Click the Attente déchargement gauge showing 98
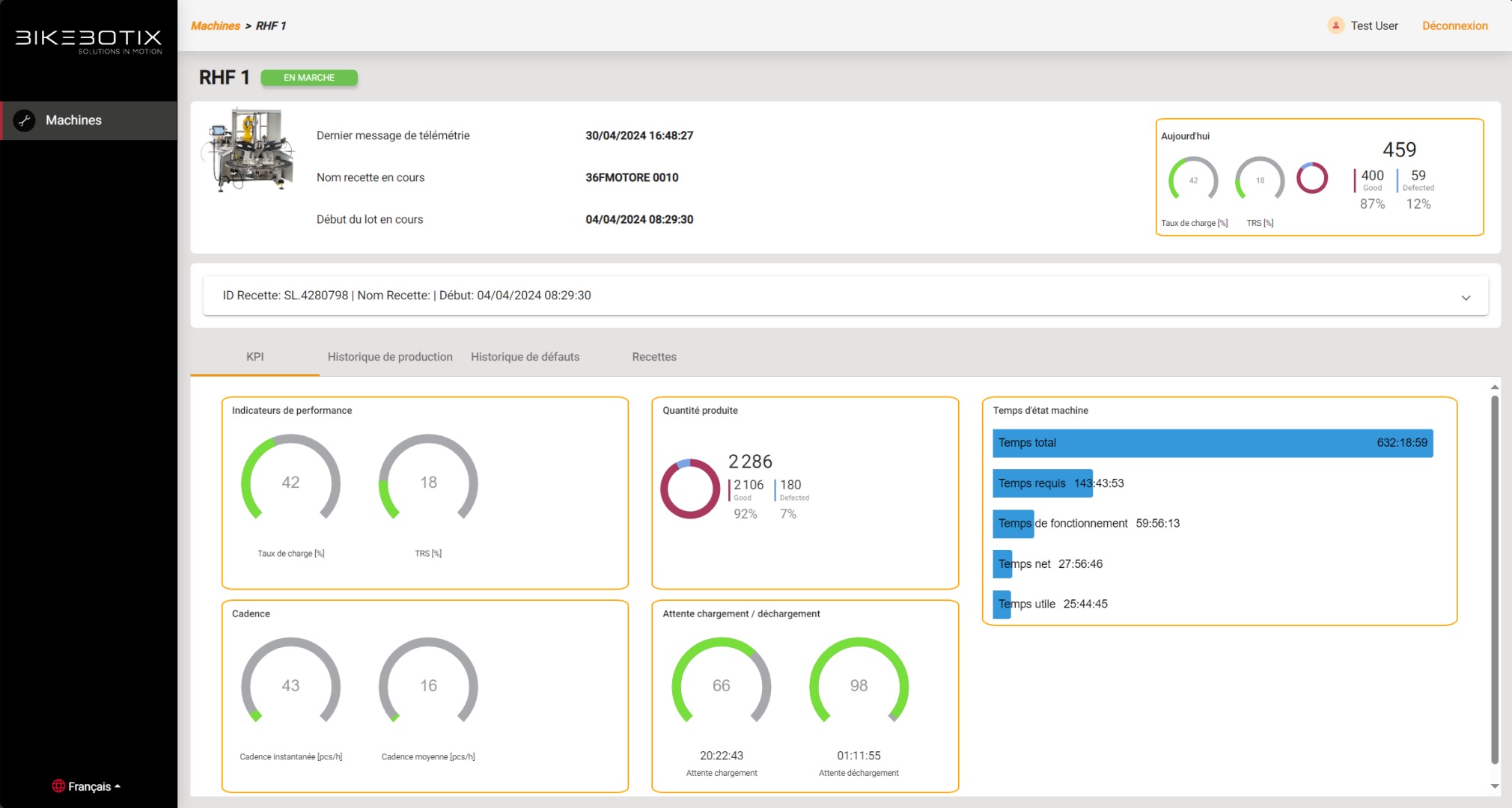This screenshot has height=808, width=1512. pyautogui.click(x=859, y=685)
